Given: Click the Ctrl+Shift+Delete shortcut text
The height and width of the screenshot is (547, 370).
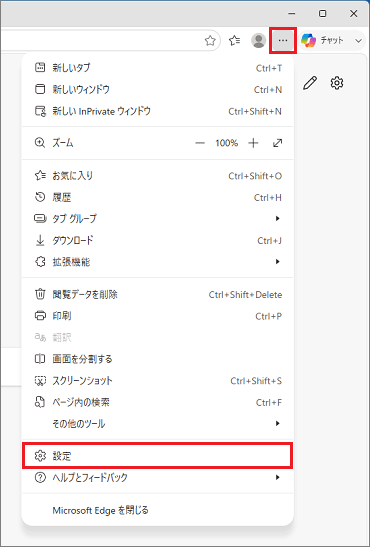Looking at the screenshot, I should click(x=245, y=295).
